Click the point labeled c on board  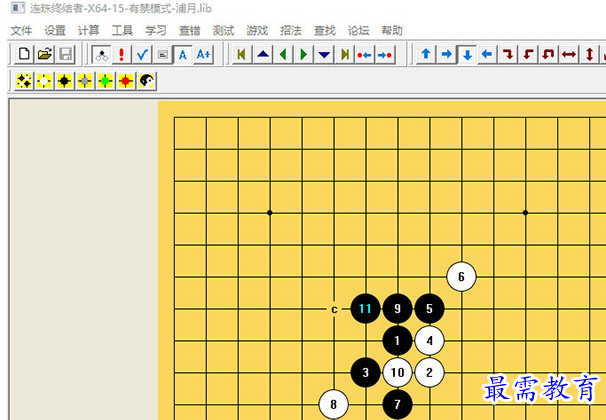334,309
